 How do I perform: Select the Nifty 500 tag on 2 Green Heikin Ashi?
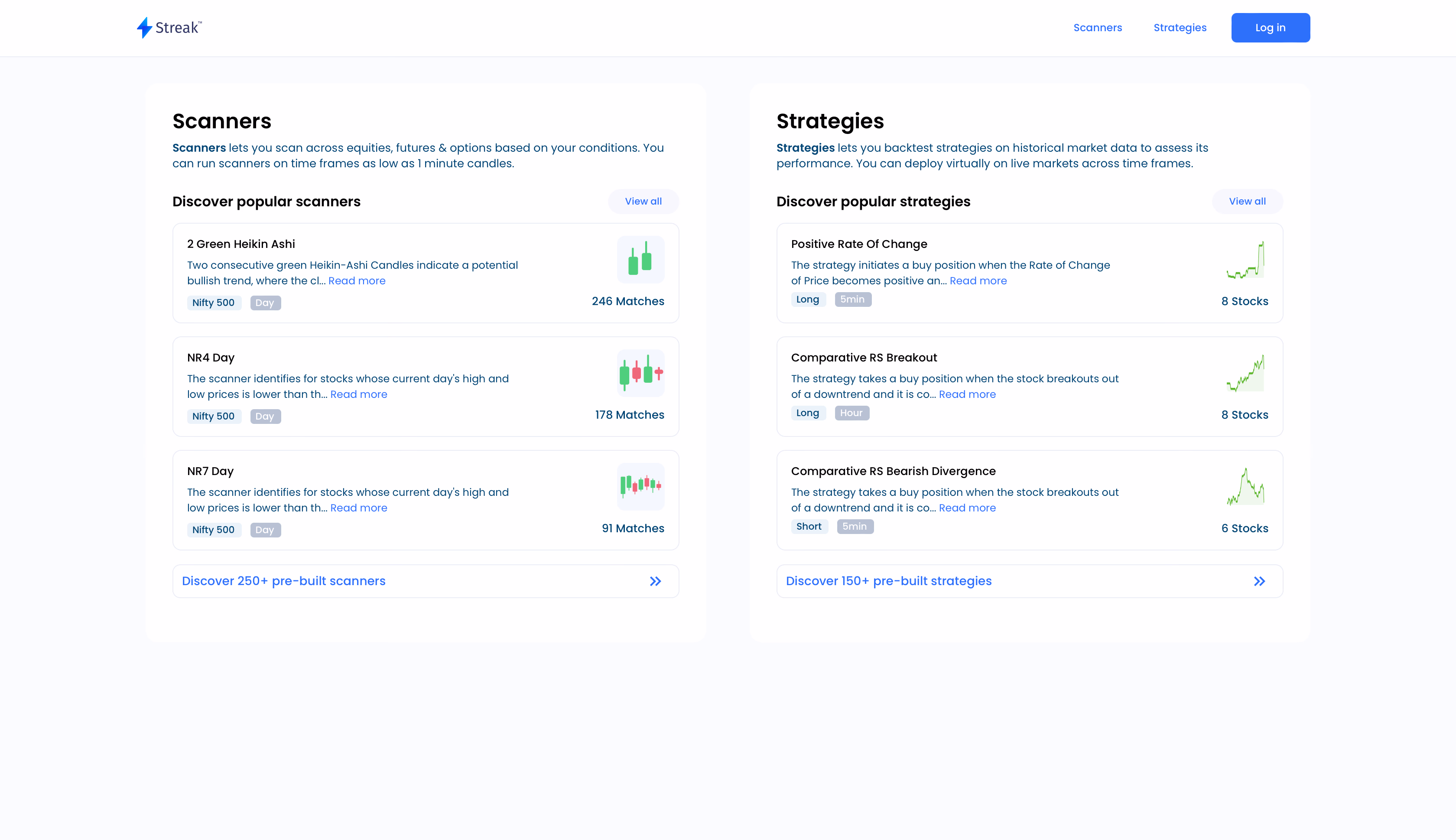pyautogui.click(x=214, y=302)
